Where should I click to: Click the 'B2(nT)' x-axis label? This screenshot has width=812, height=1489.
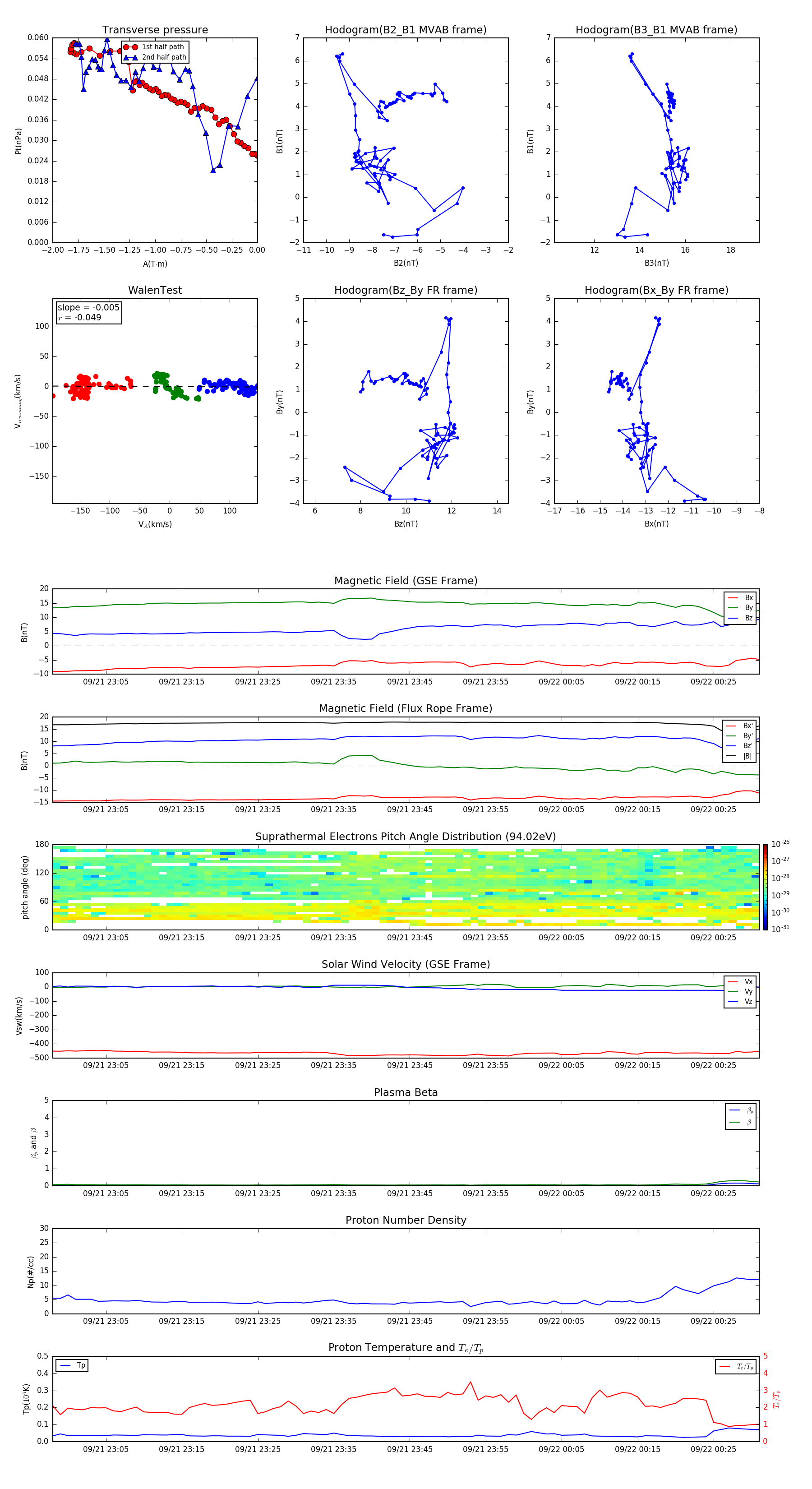tap(406, 264)
